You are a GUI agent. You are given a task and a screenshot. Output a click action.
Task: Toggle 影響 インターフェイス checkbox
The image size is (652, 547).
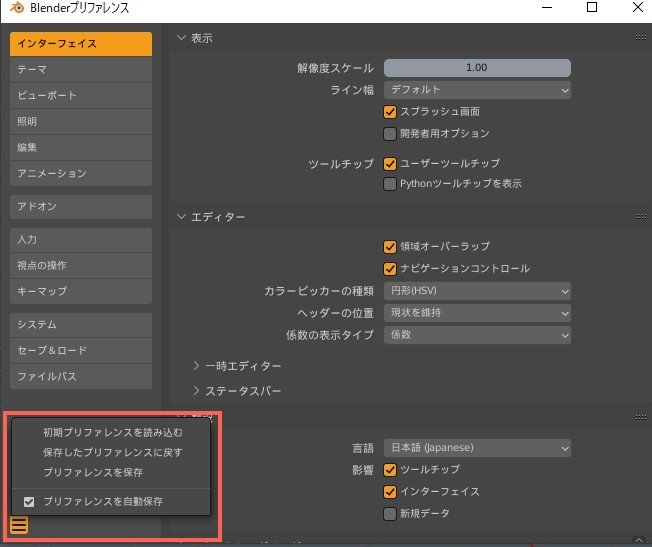coord(390,492)
